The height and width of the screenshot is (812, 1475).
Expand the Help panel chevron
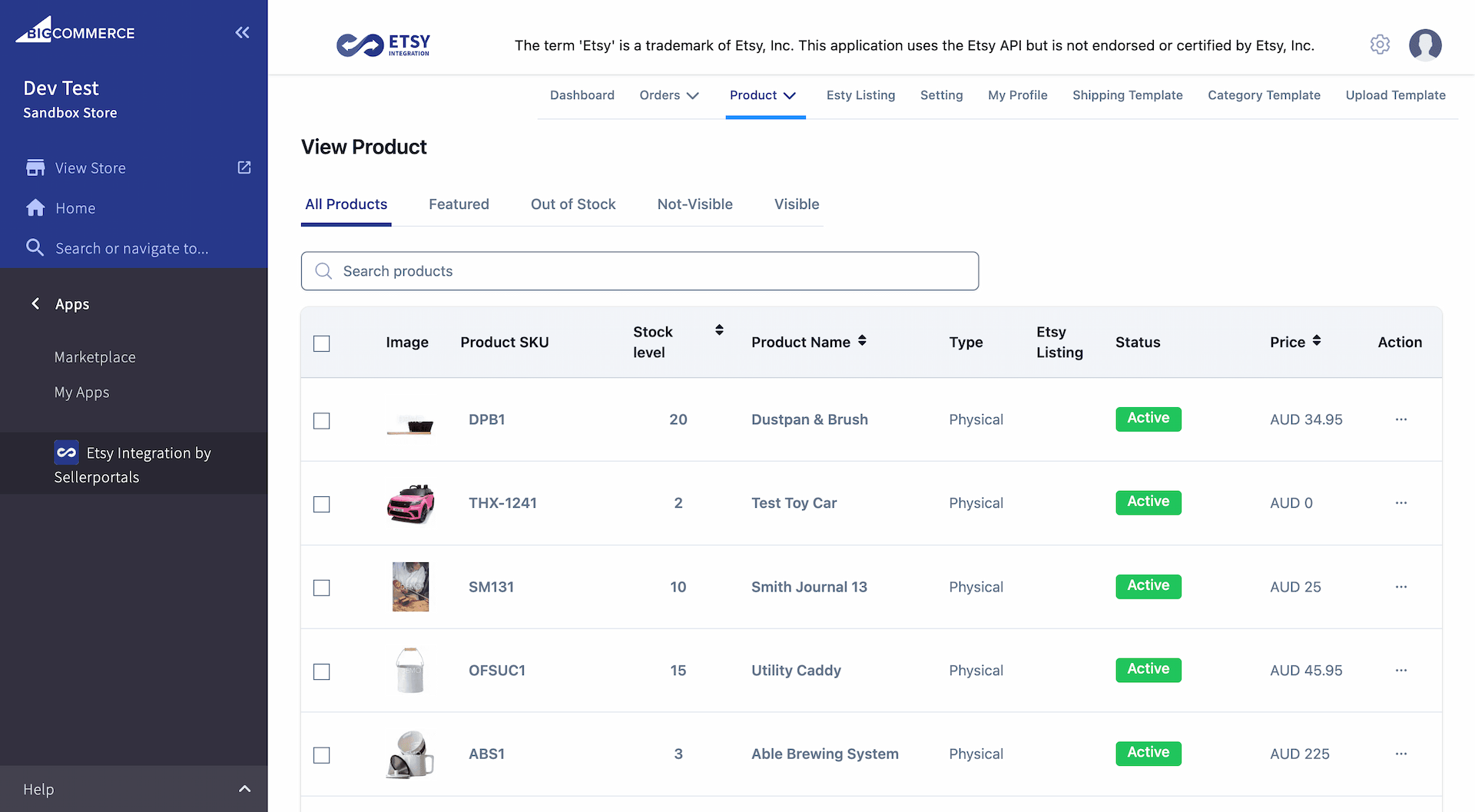coord(244,789)
